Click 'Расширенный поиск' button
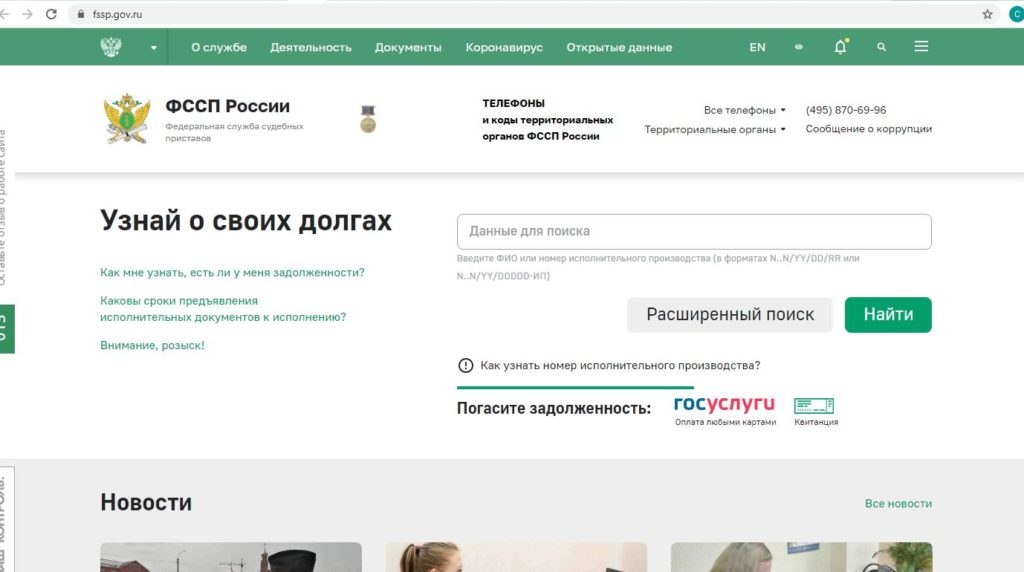The width and height of the screenshot is (1024, 572). point(730,315)
